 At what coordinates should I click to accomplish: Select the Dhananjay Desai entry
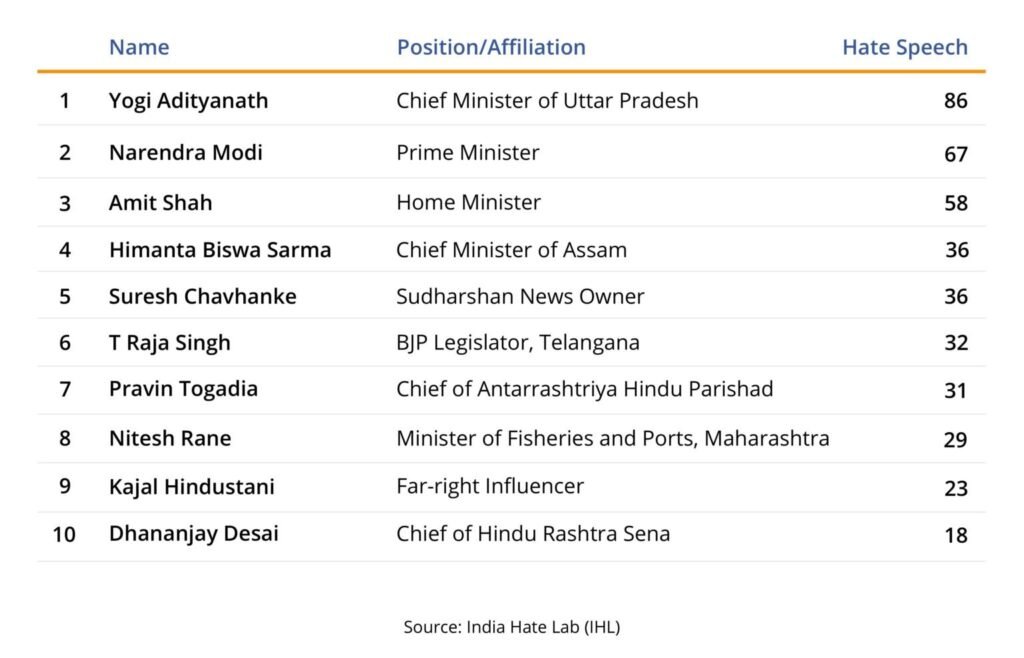click(193, 534)
